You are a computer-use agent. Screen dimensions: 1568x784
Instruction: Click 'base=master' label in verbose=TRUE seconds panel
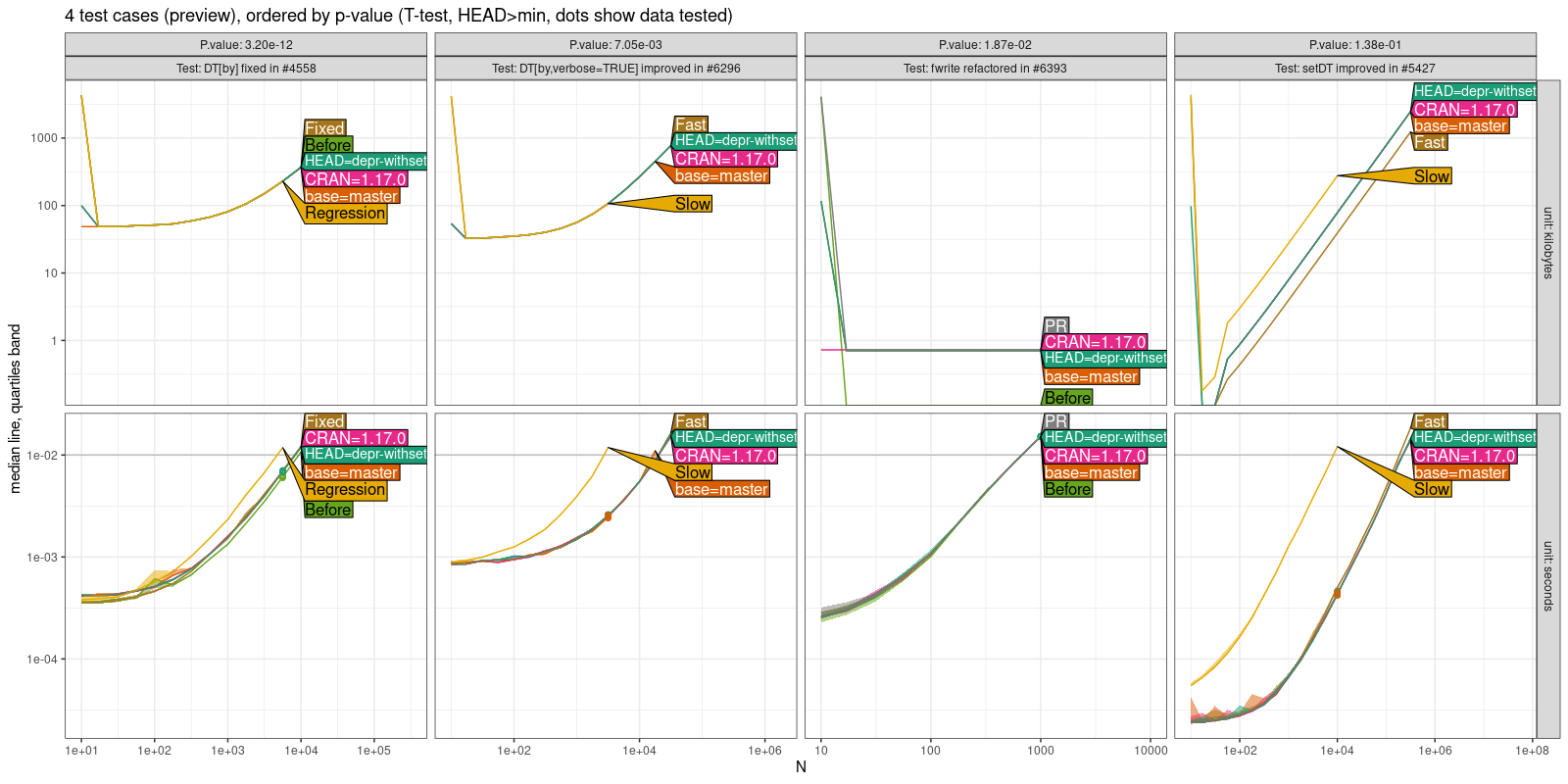pyautogui.click(x=721, y=489)
